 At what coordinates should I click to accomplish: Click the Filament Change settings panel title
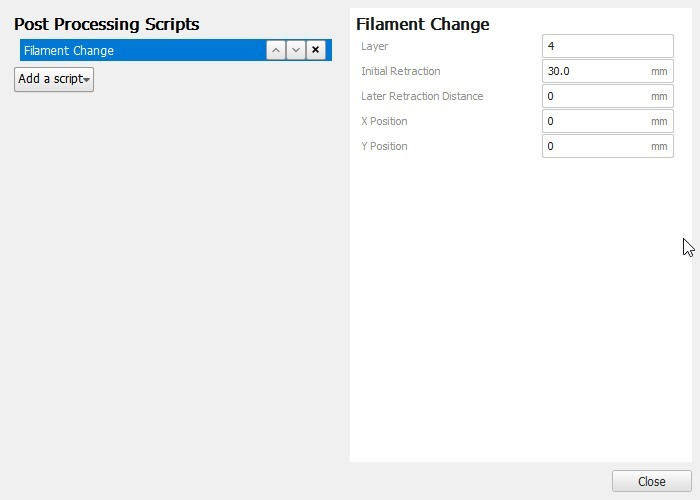coord(423,24)
